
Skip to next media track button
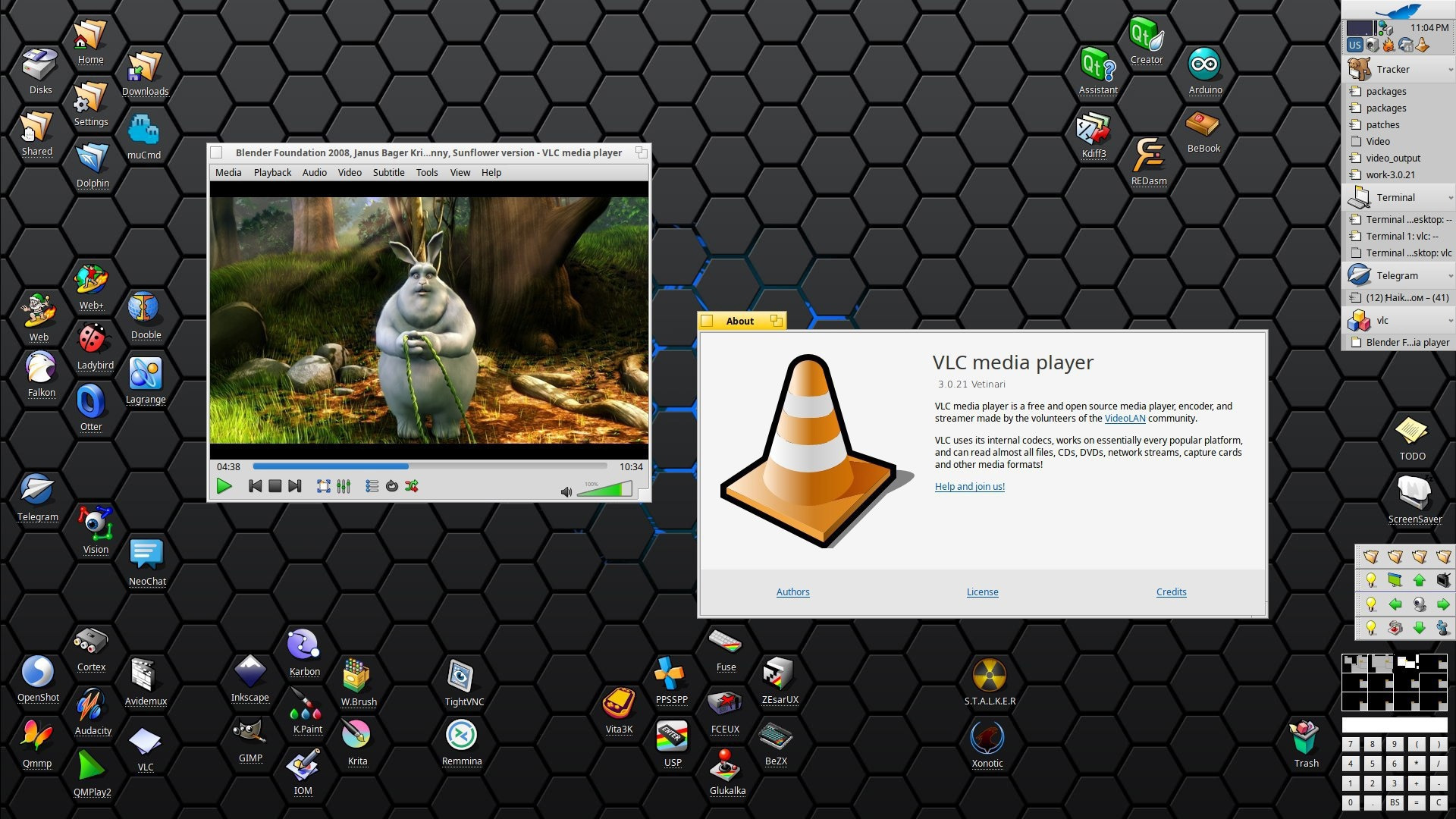click(295, 486)
